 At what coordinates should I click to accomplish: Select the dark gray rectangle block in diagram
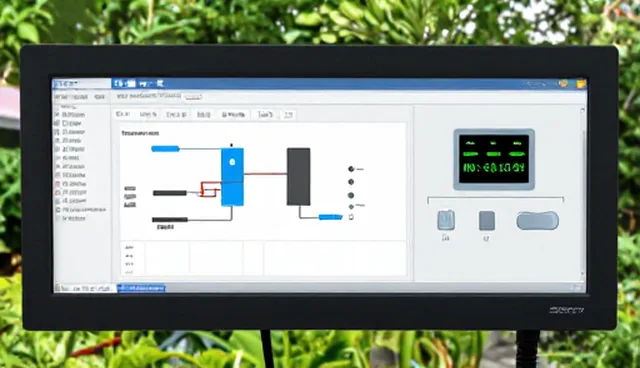298,177
